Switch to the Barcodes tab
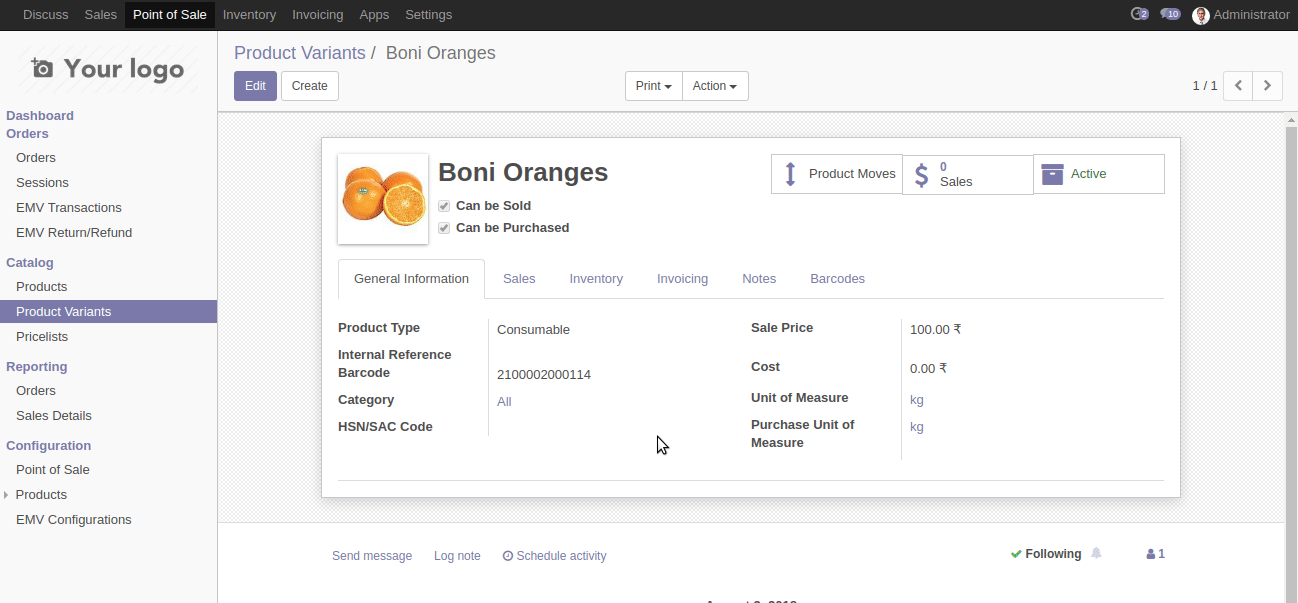 [x=837, y=279]
